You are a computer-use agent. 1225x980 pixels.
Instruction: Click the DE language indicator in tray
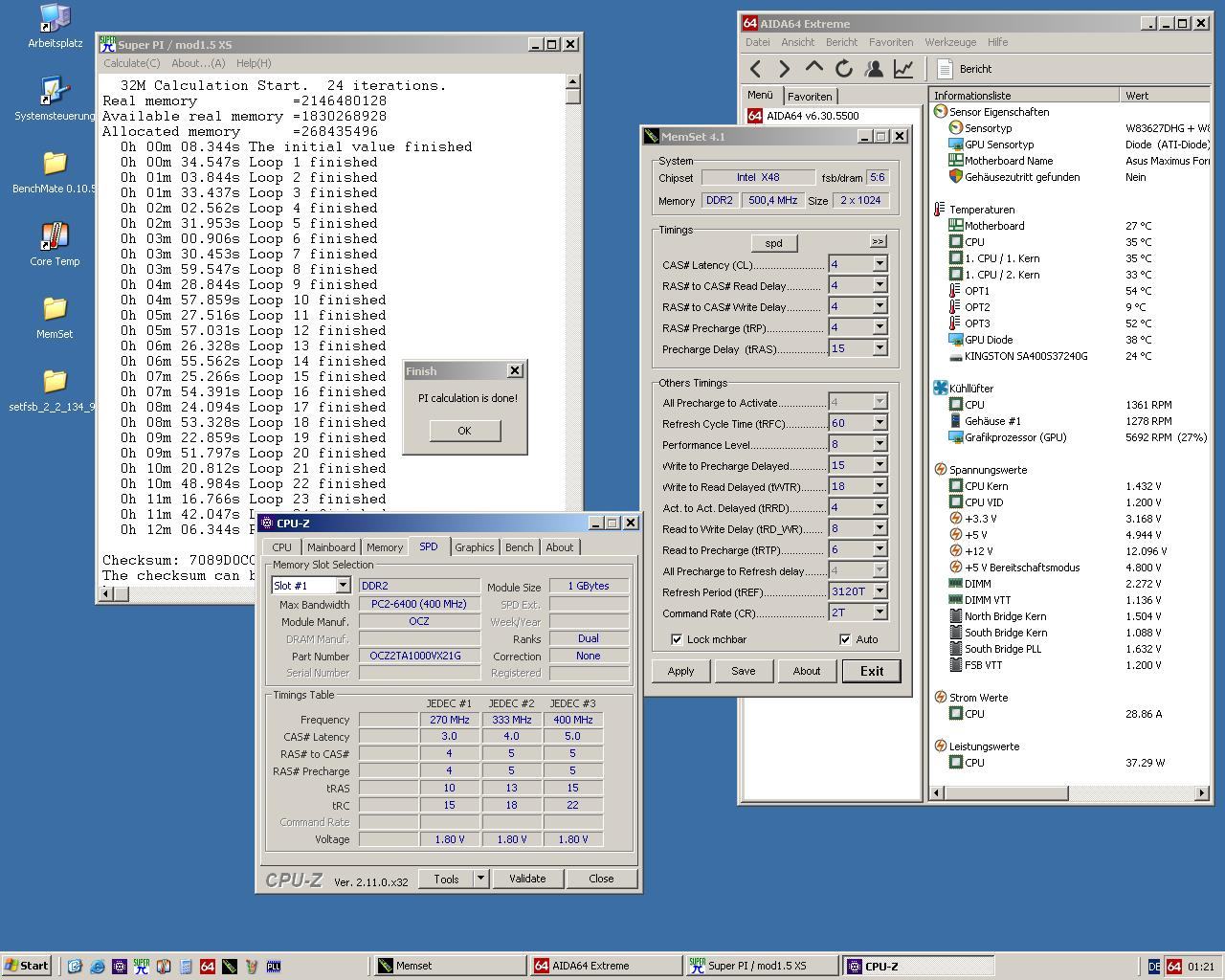[1154, 967]
